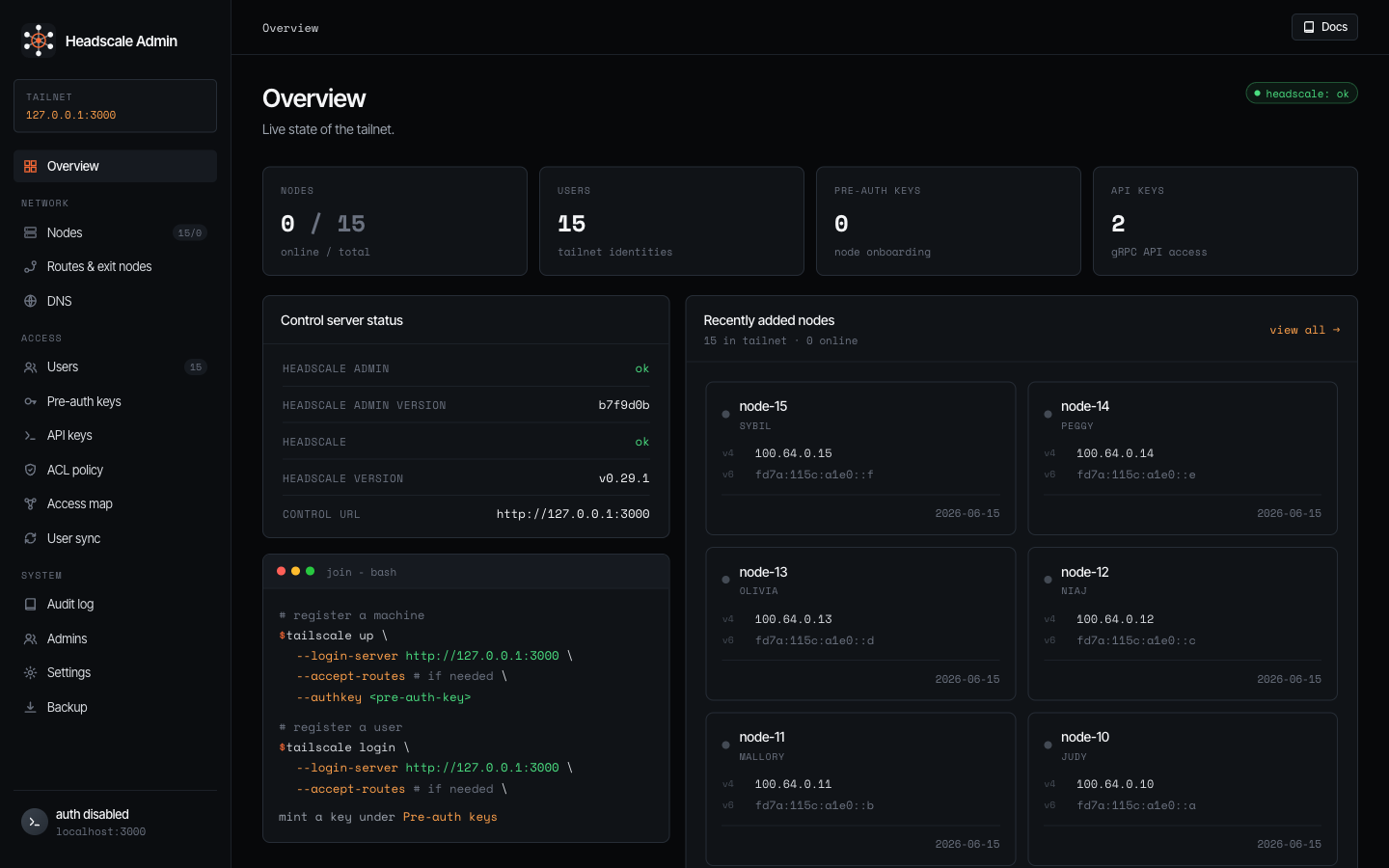Viewport: 1389px width, 868px height.
Task: Click the Backup download icon
Action: click(x=30, y=707)
